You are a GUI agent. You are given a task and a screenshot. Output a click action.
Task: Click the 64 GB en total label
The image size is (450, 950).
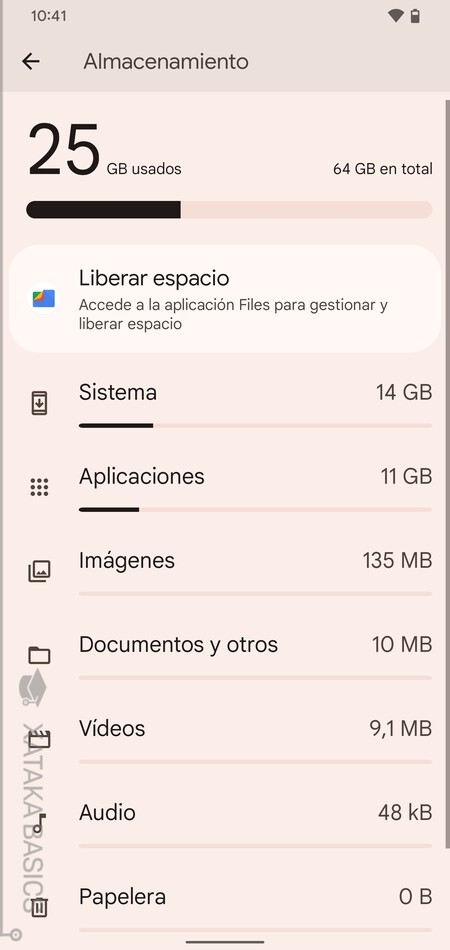pos(383,169)
